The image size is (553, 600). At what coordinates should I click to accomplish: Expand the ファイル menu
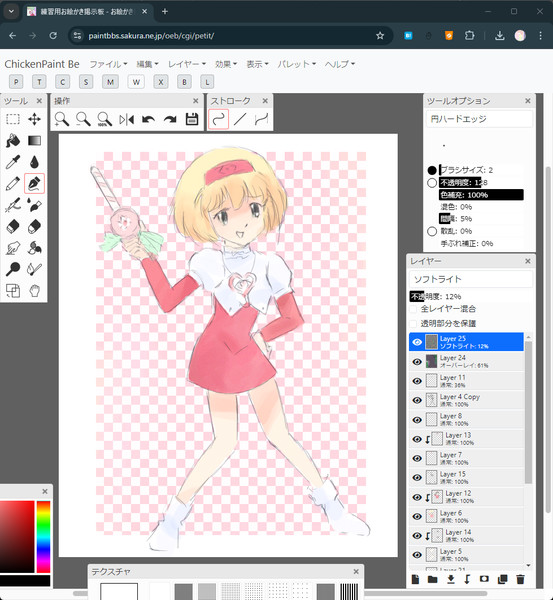[x=108, y=64]
